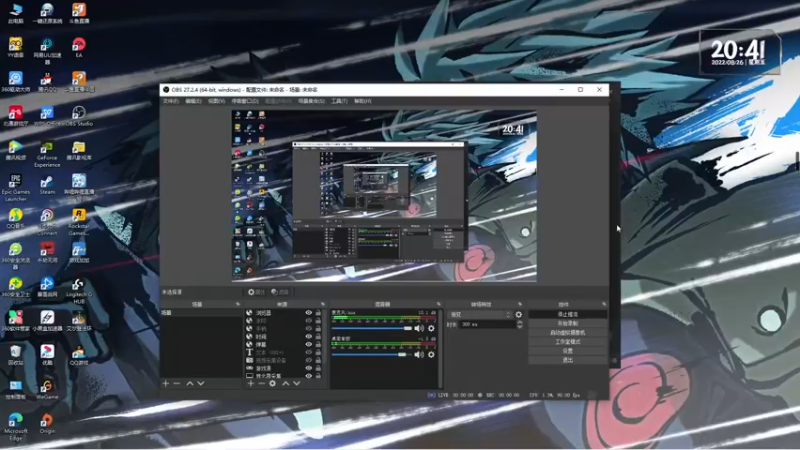Toggle visibility eye of 文本 (GDI+) source

click(x=308, y=352)
